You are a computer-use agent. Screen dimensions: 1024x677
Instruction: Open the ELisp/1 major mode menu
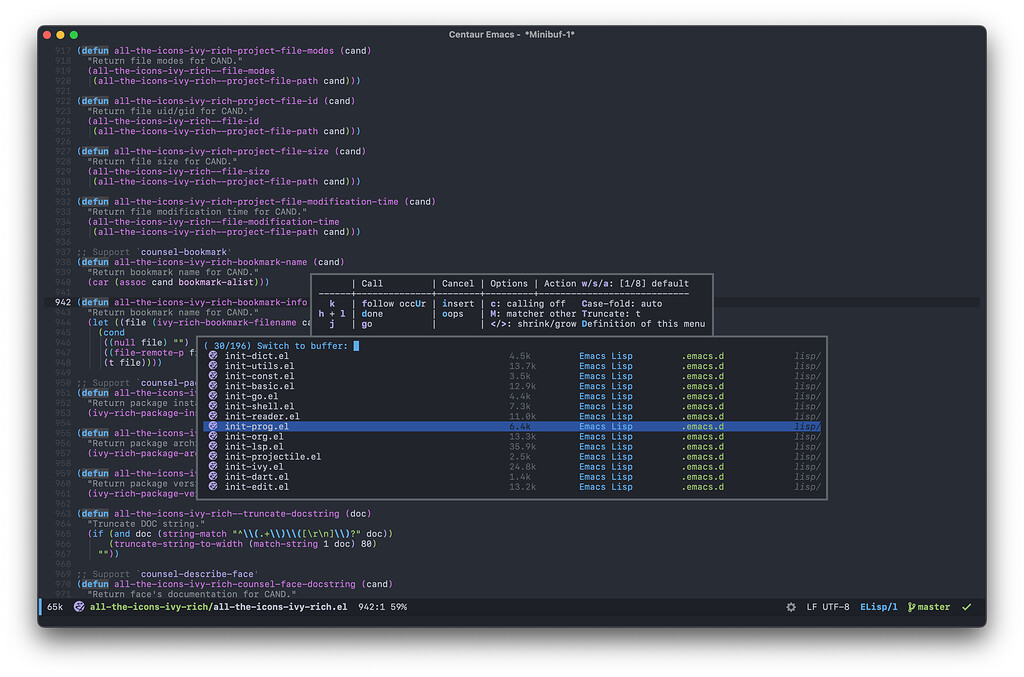[x=878, y=606]
